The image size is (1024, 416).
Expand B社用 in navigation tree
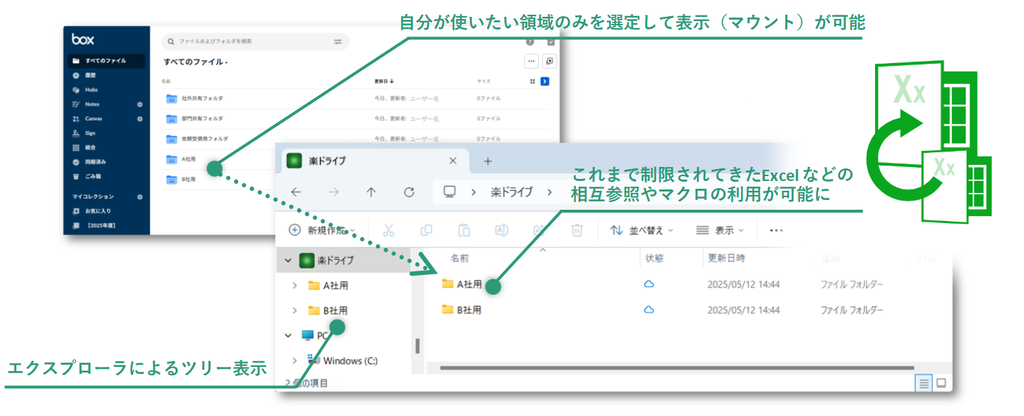click(x=295, y=310)
